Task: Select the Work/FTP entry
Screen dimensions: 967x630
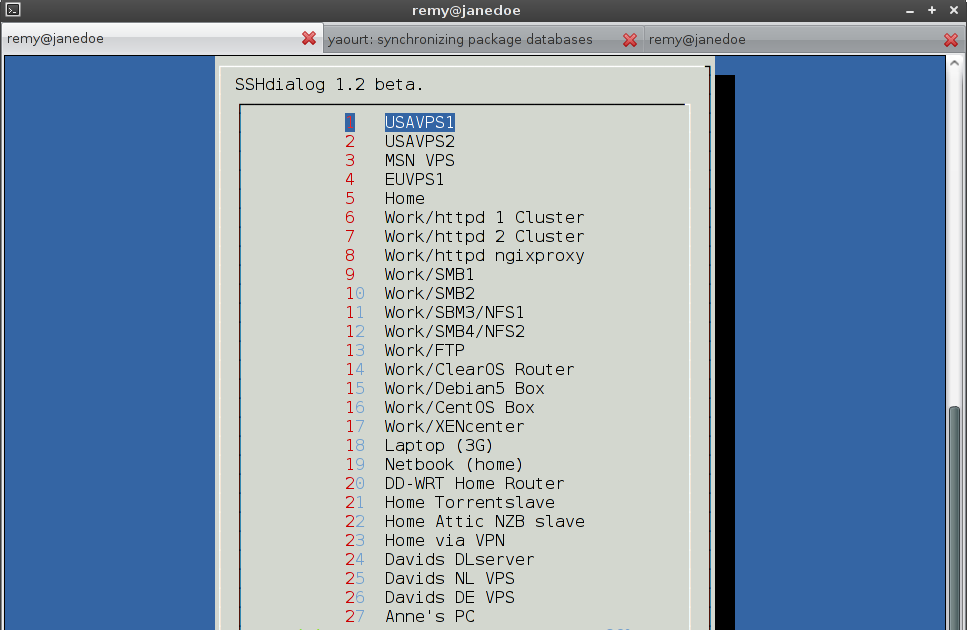Action: (424, 351)
